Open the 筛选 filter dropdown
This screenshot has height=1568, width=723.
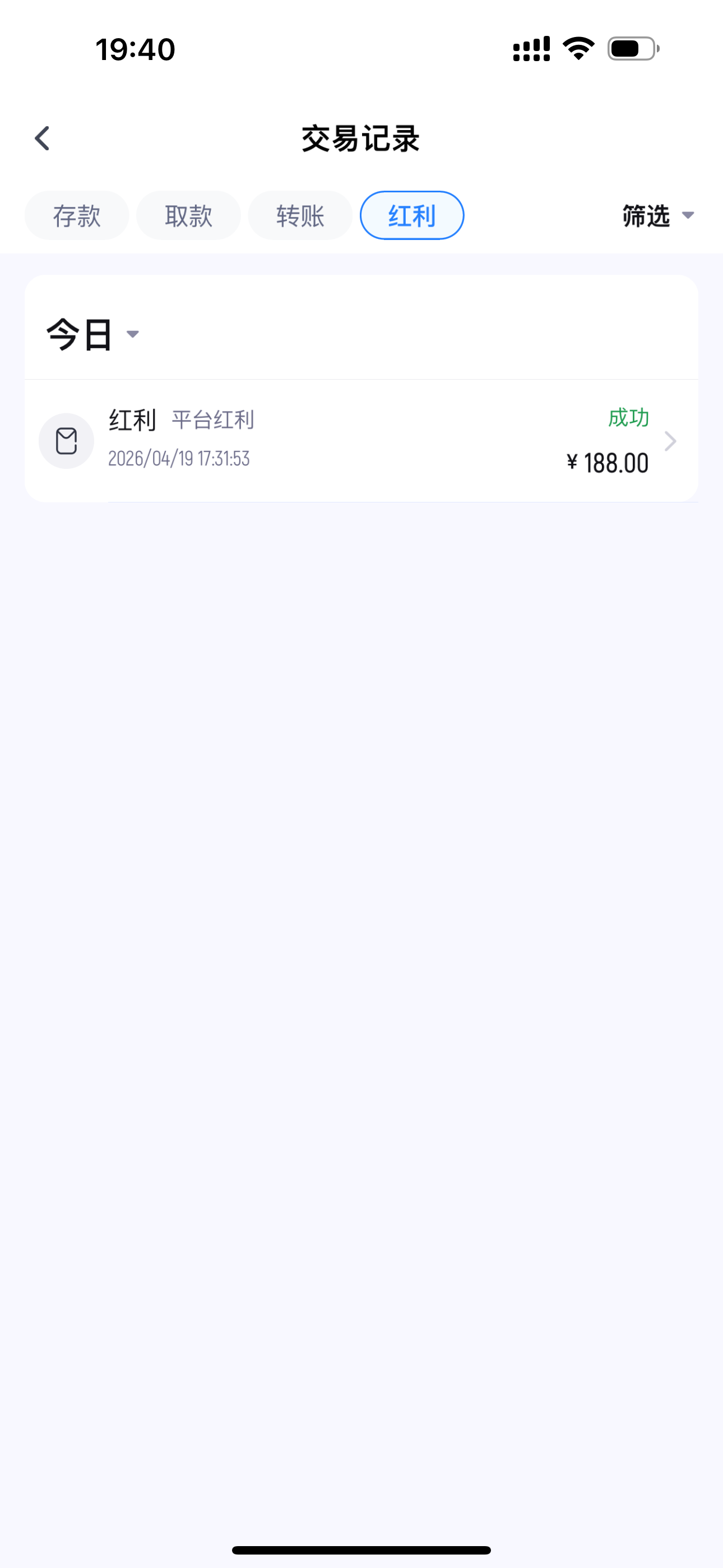646,215
